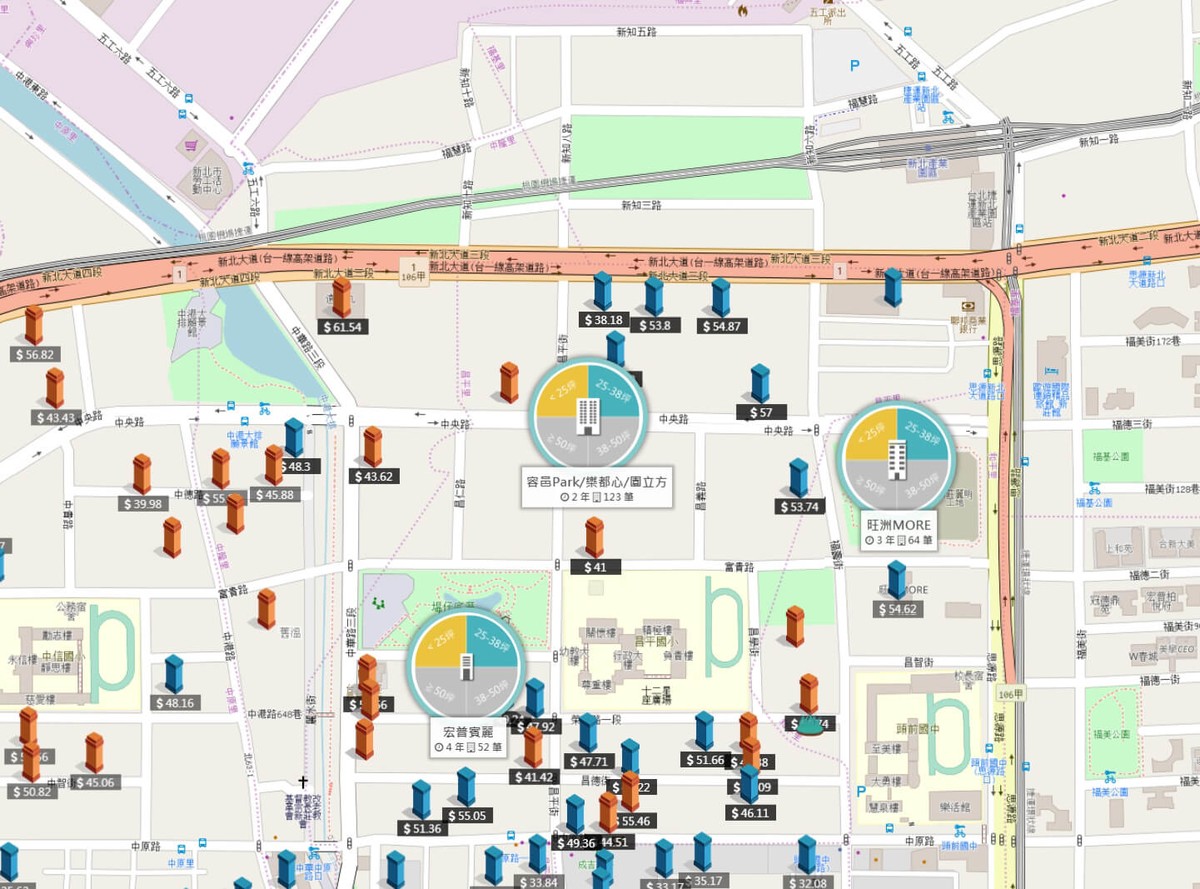This screenshot has width=1200, height=889.
Task: Click the $47.71 price tag
Action: click(589, 761)
